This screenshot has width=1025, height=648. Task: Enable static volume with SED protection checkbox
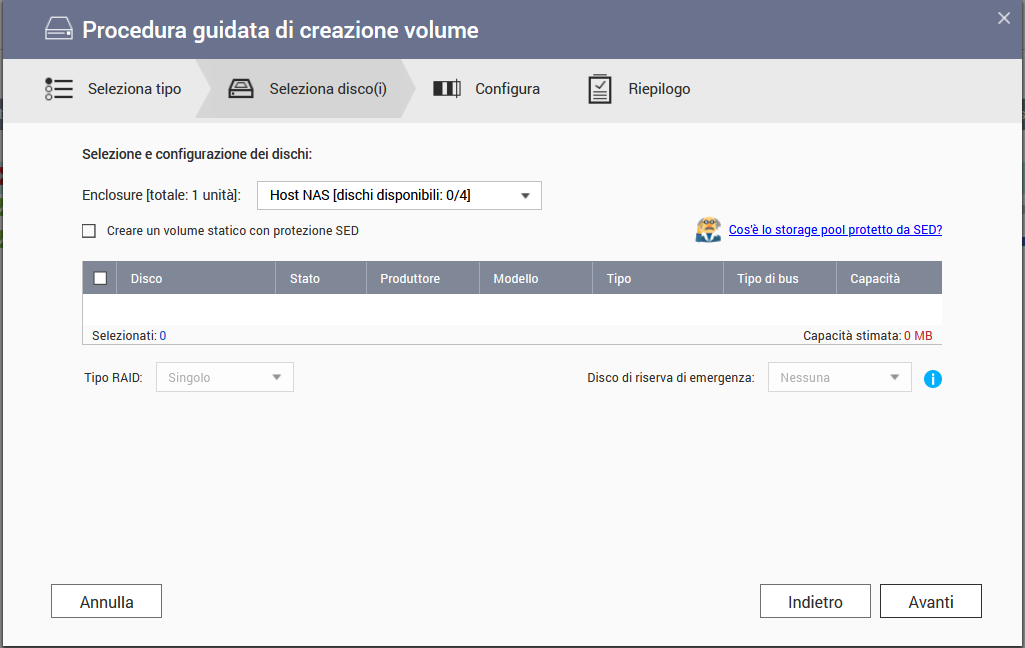pyautogui.click(x=89, y=231)
